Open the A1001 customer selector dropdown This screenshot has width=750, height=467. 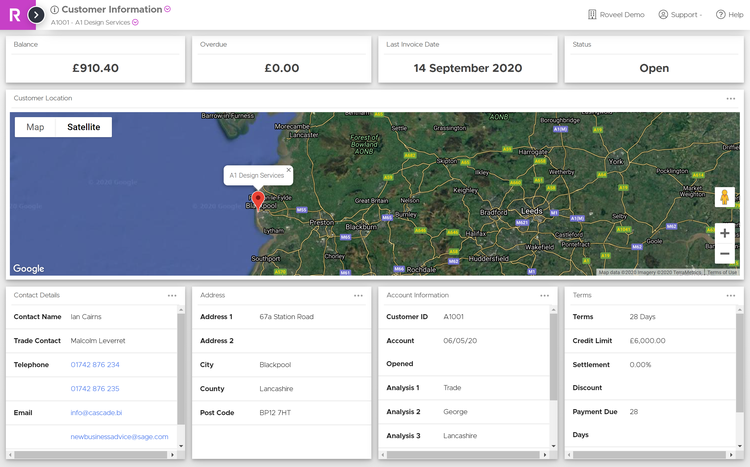pyautogui.click(x=135, y=22)
